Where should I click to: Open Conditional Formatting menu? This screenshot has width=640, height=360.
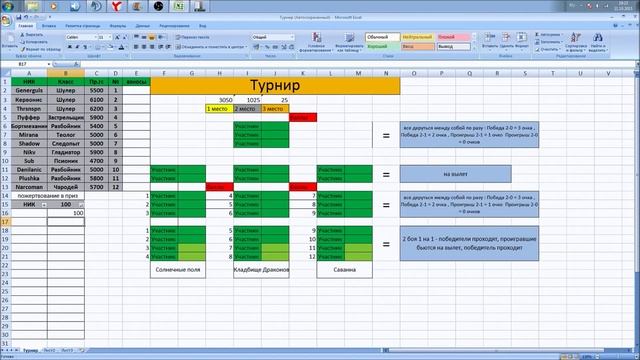coord(316,42)
